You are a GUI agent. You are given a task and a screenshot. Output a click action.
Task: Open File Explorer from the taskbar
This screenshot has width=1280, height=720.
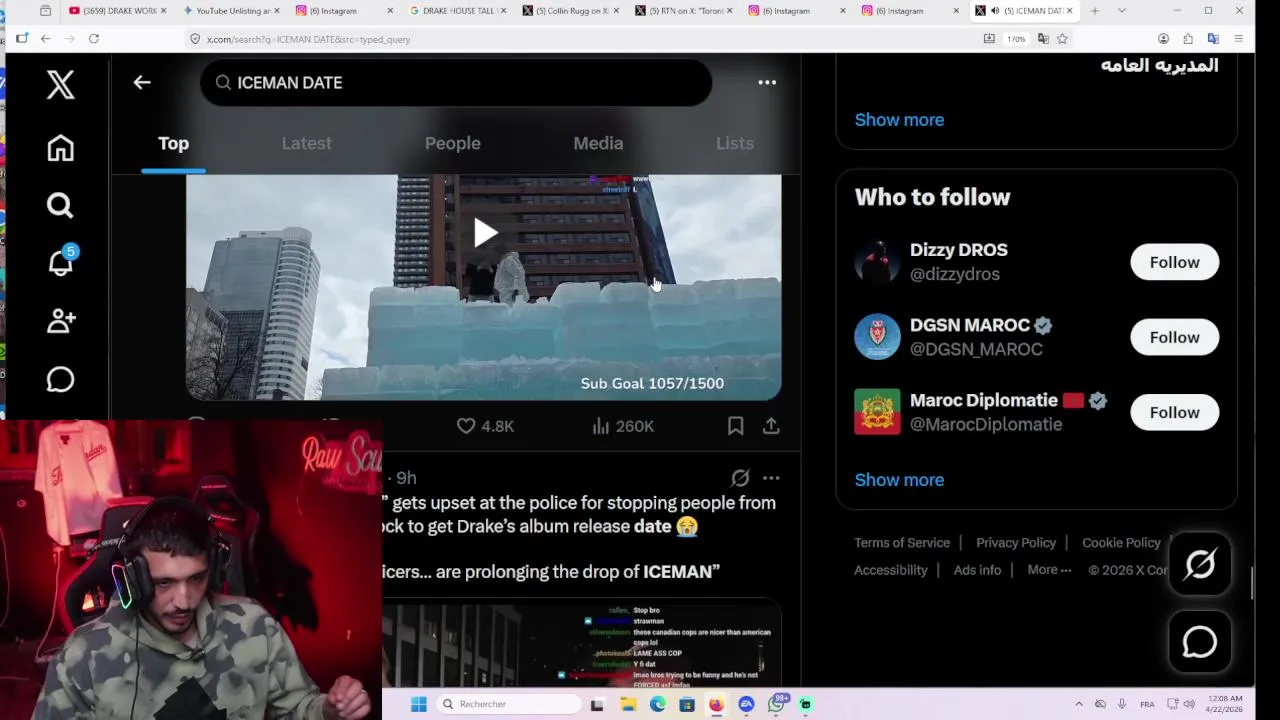pyautogui.click(x=627, y=704)
